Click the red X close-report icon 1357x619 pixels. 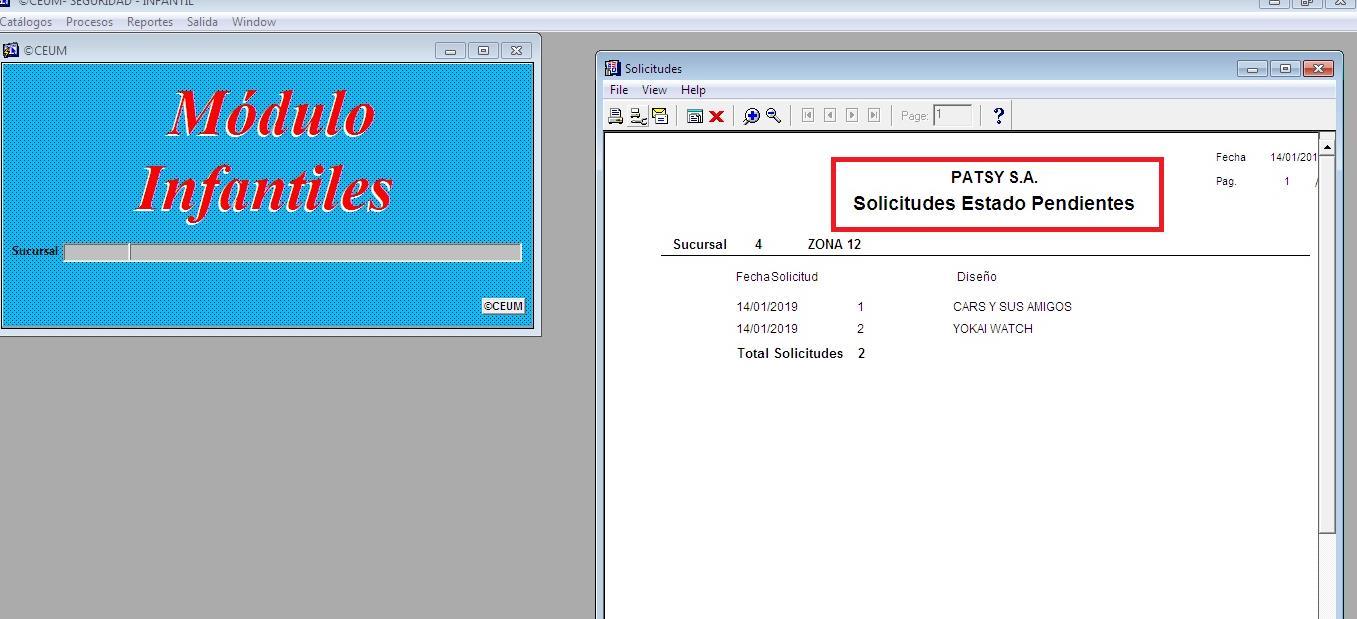[716, 116]
